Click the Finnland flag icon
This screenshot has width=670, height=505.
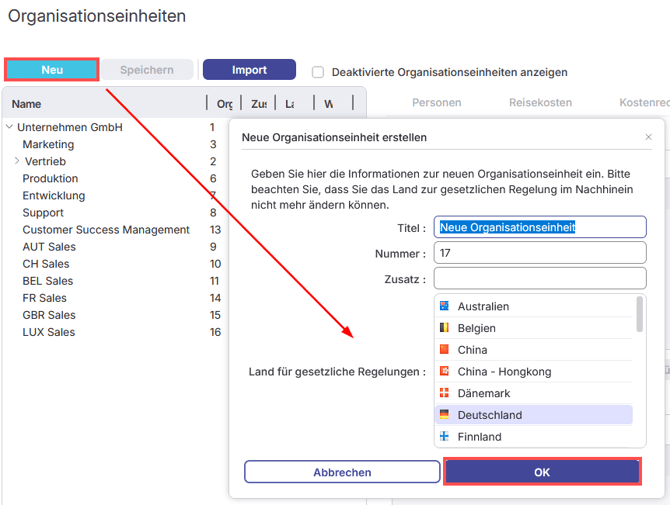[x=444, y=437]
